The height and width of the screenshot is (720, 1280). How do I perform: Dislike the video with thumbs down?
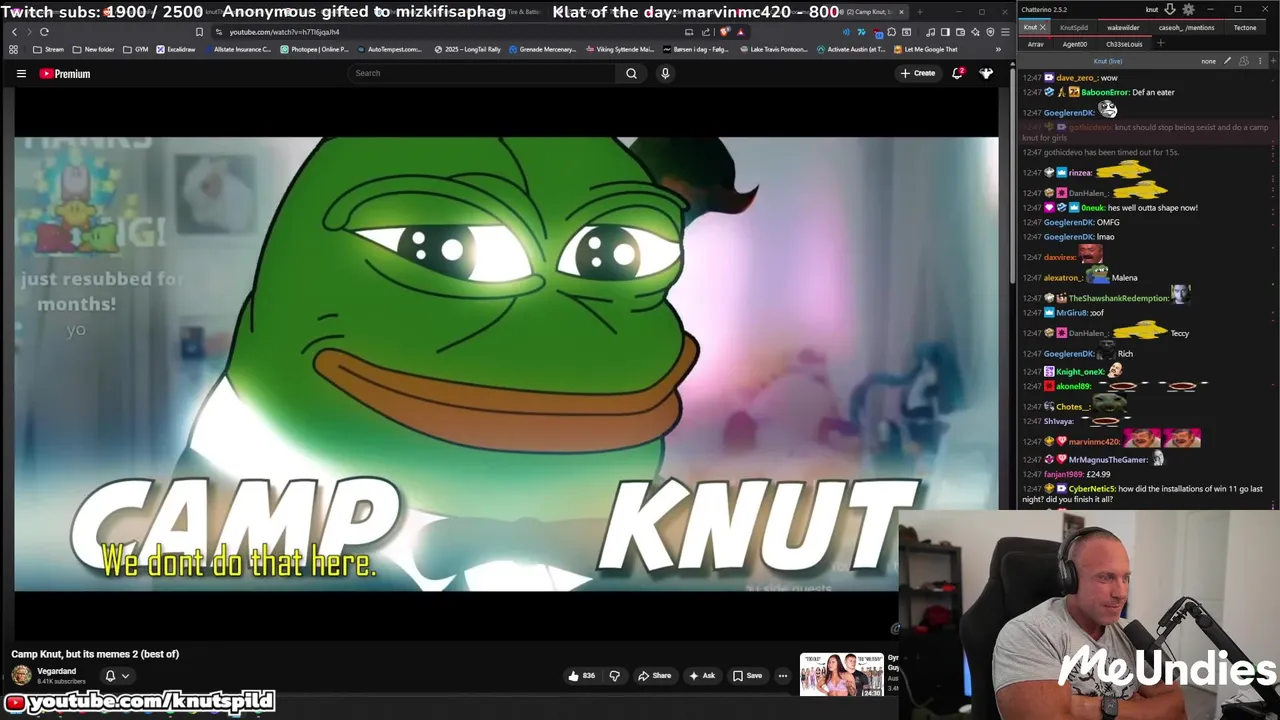615,676
